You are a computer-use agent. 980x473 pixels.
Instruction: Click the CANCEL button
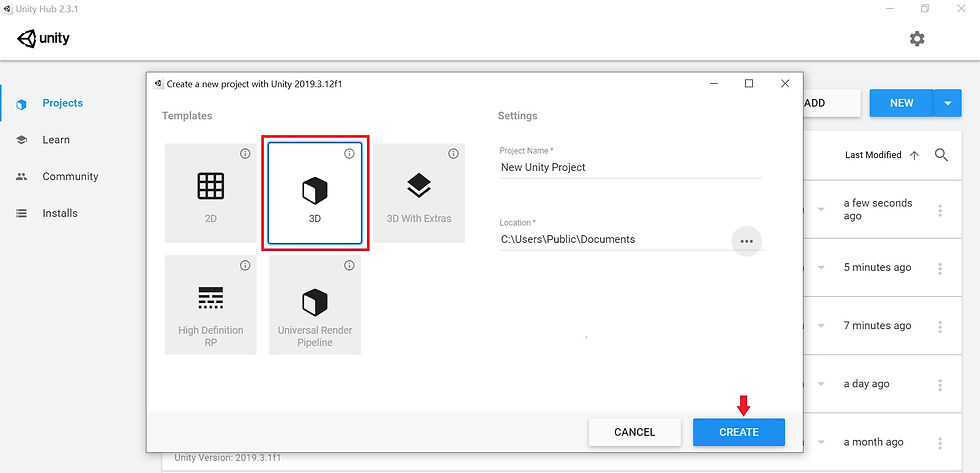pos(634,432)
